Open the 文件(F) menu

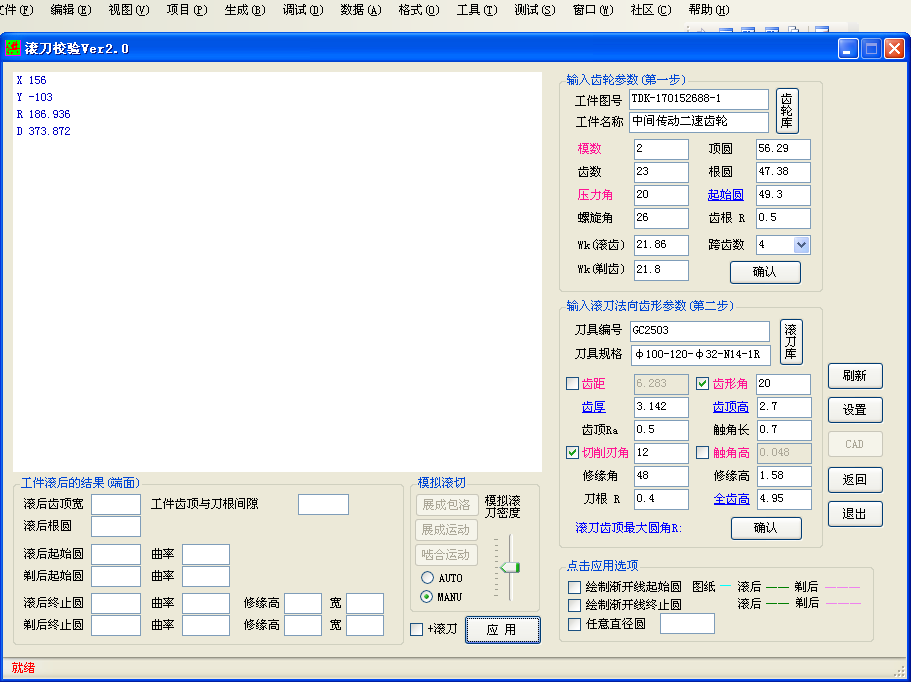click(x=16, y=10)
